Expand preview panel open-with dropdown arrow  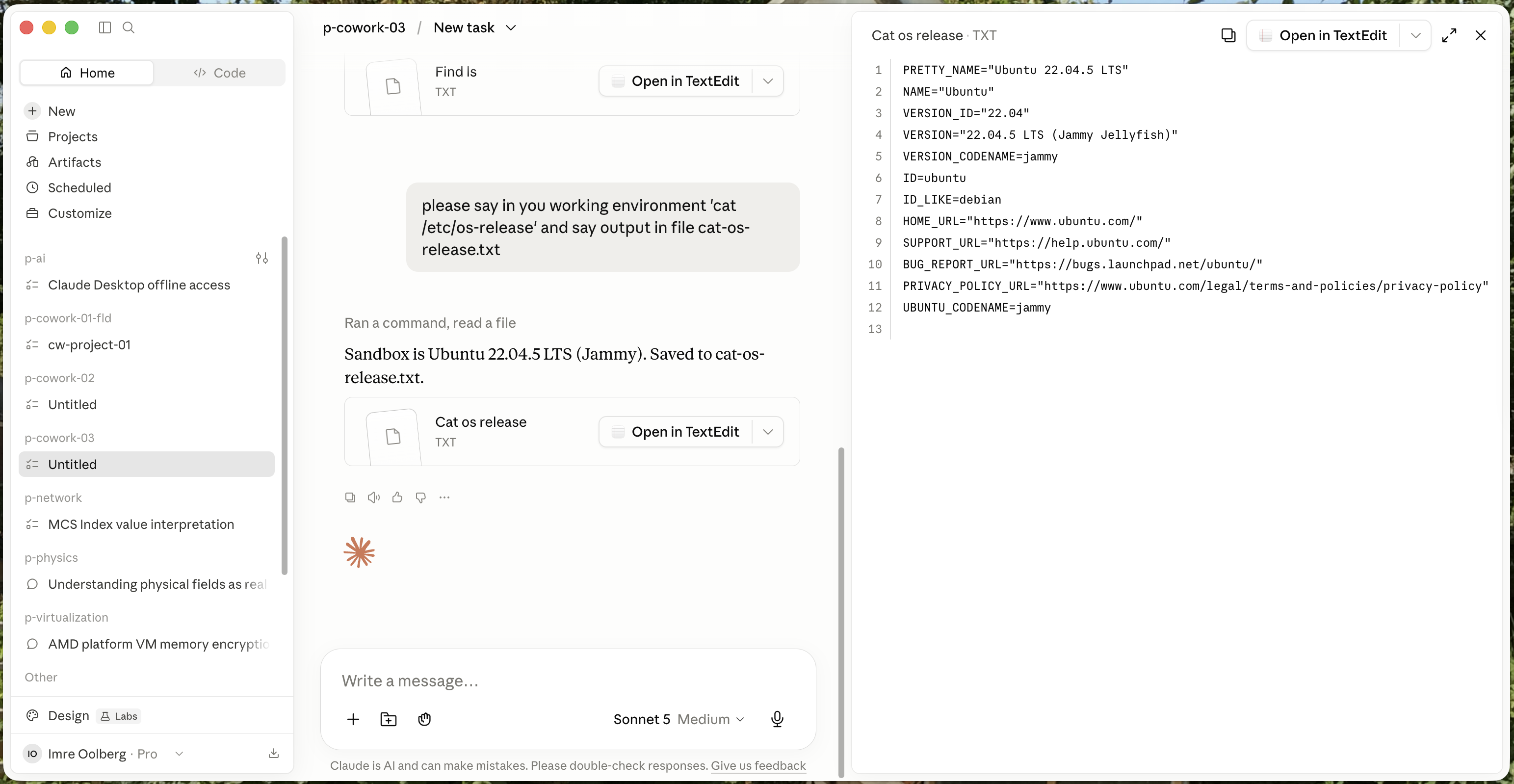pyautogui.click(x=1416, y=35)
